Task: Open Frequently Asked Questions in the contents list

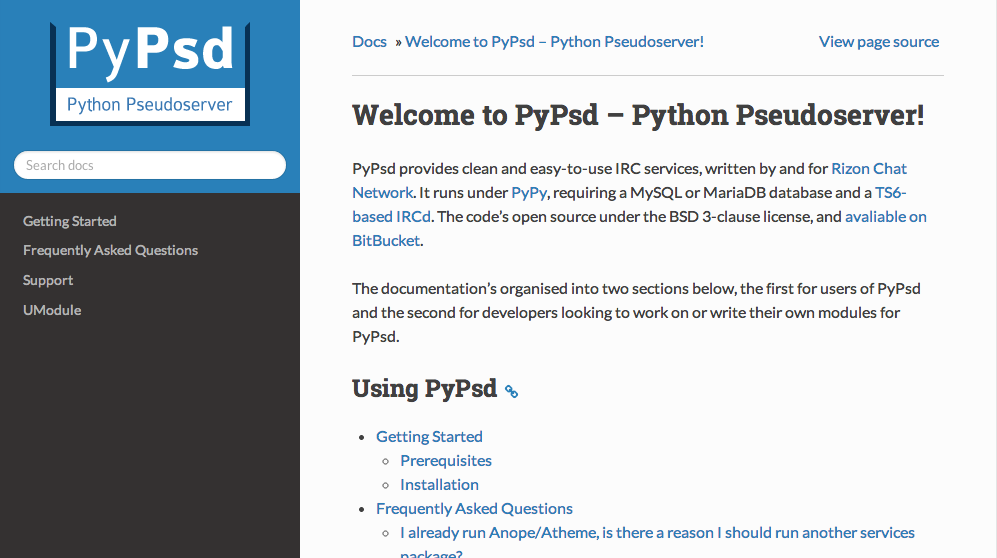Action: tap(474, 509)
